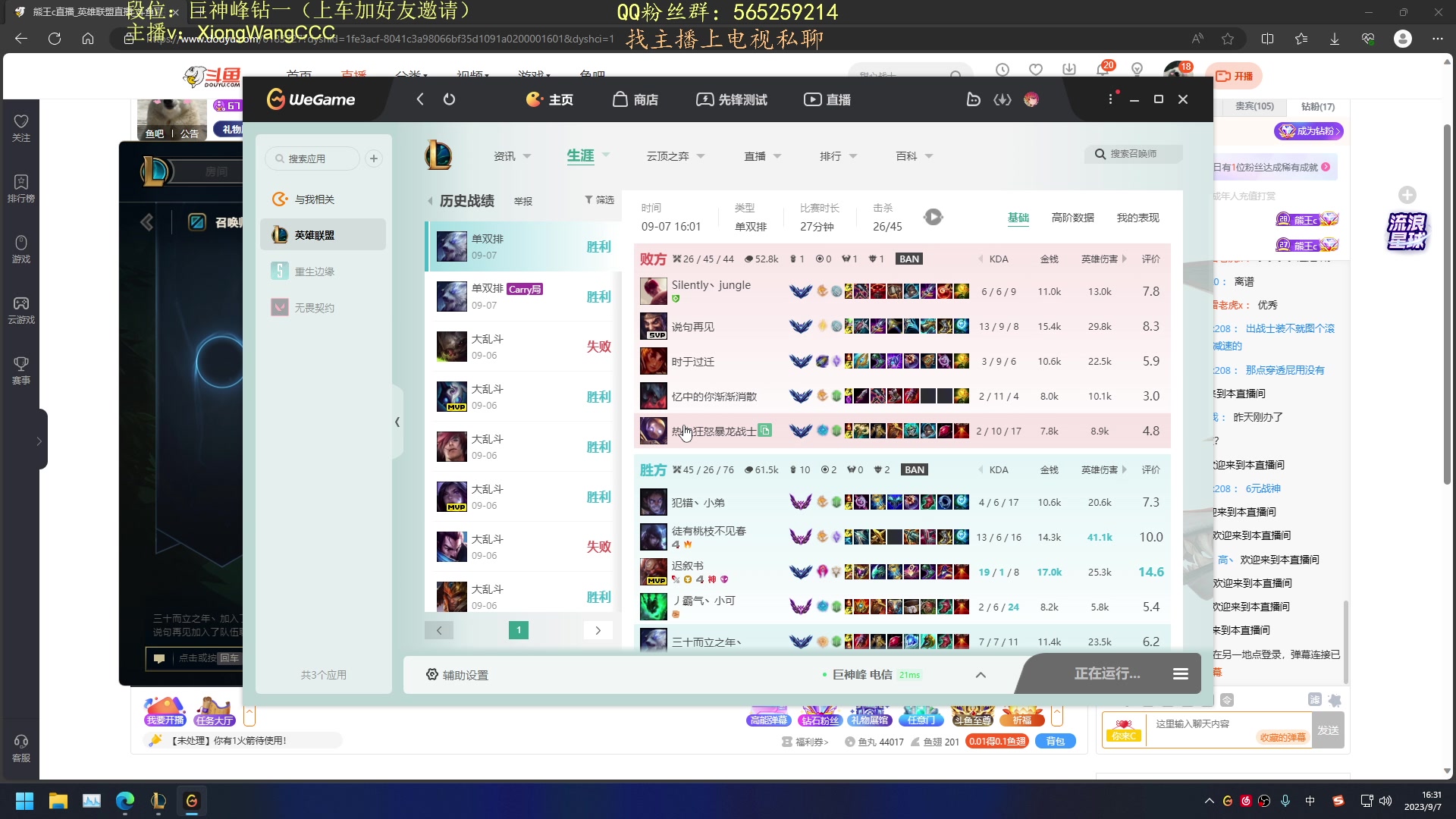The image size is (1456, 819).
Task: Expand the server status up chevron
Action: click(980, 675)
